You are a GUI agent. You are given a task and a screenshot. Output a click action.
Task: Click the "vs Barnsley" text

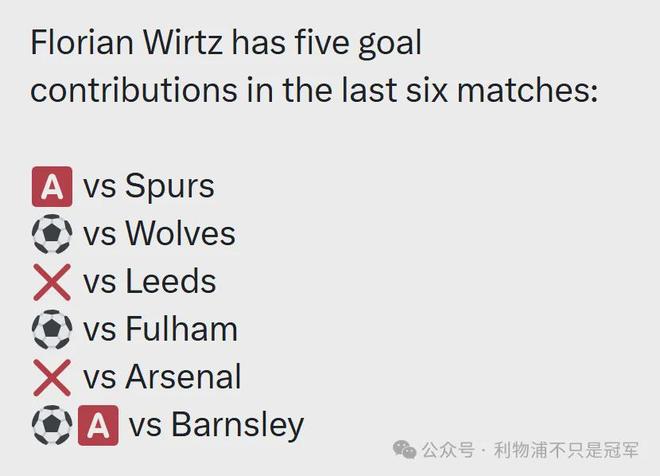(x=217, y=425)
